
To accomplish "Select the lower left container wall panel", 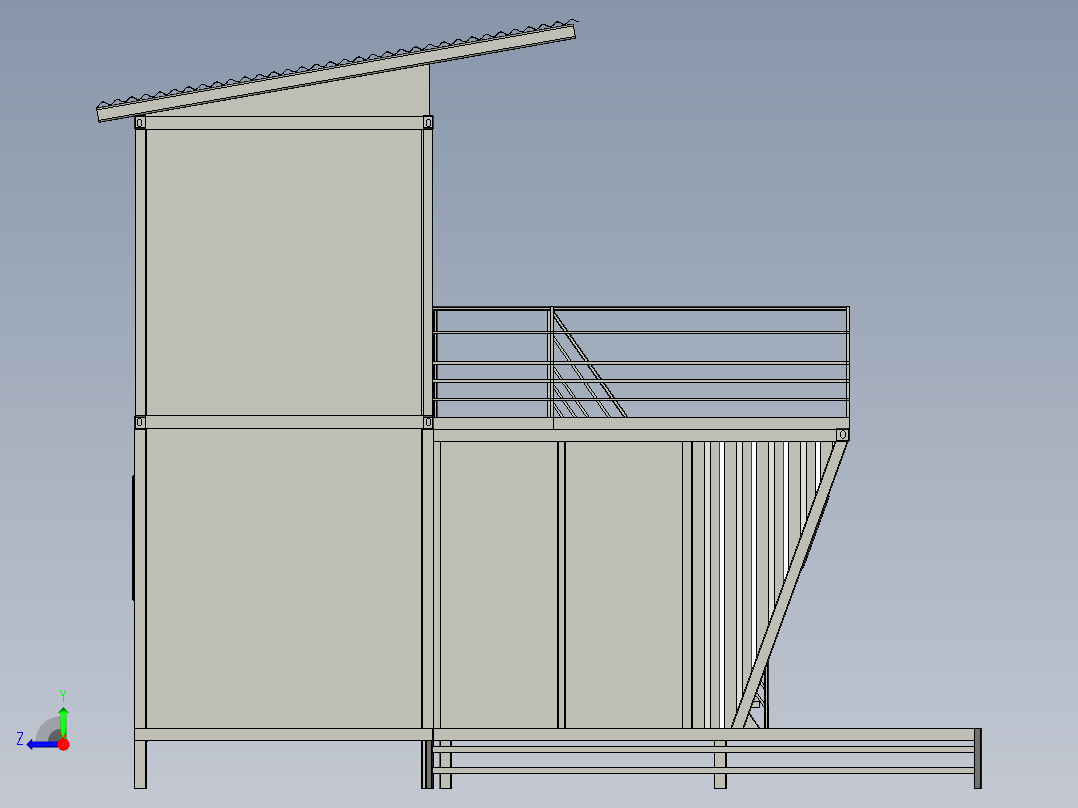I will pyautogui.click(x=283, y=578).
